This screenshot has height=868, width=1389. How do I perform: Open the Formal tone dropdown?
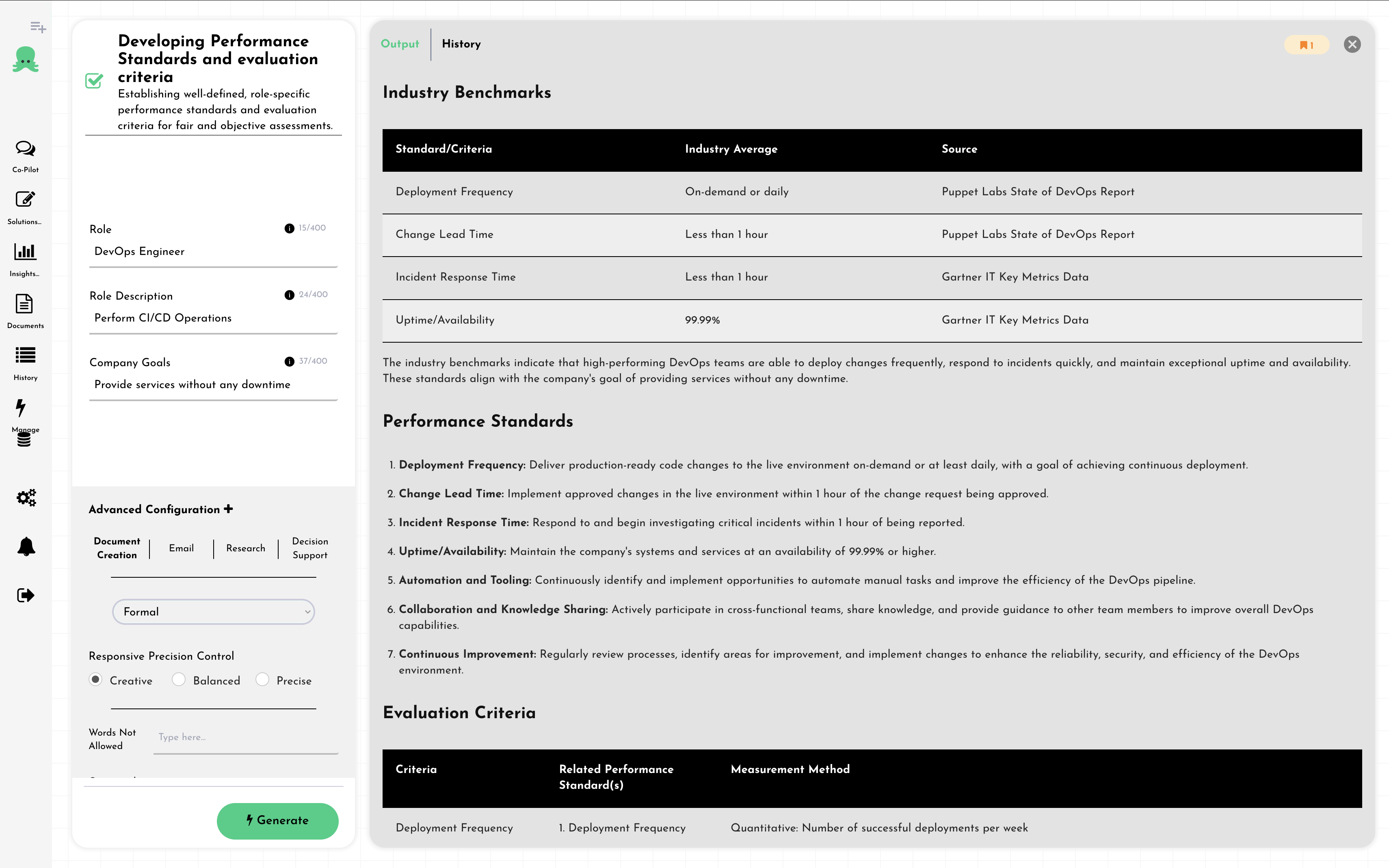[213, 612]
